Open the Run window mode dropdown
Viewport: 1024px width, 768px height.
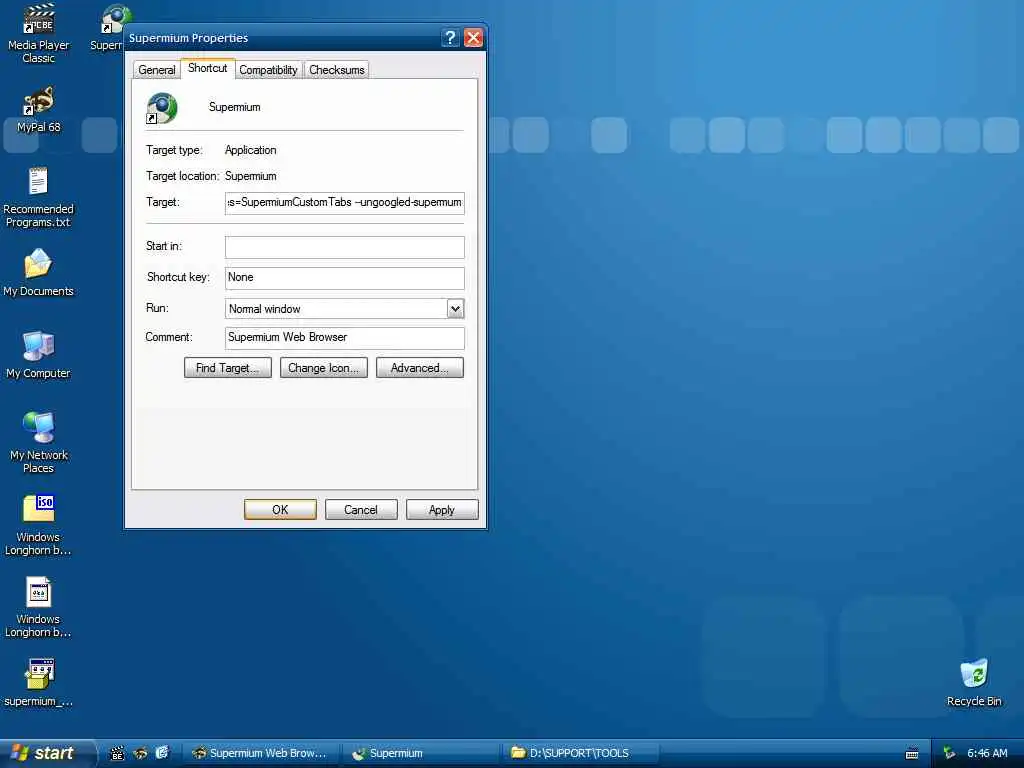(x=455, y=308)
